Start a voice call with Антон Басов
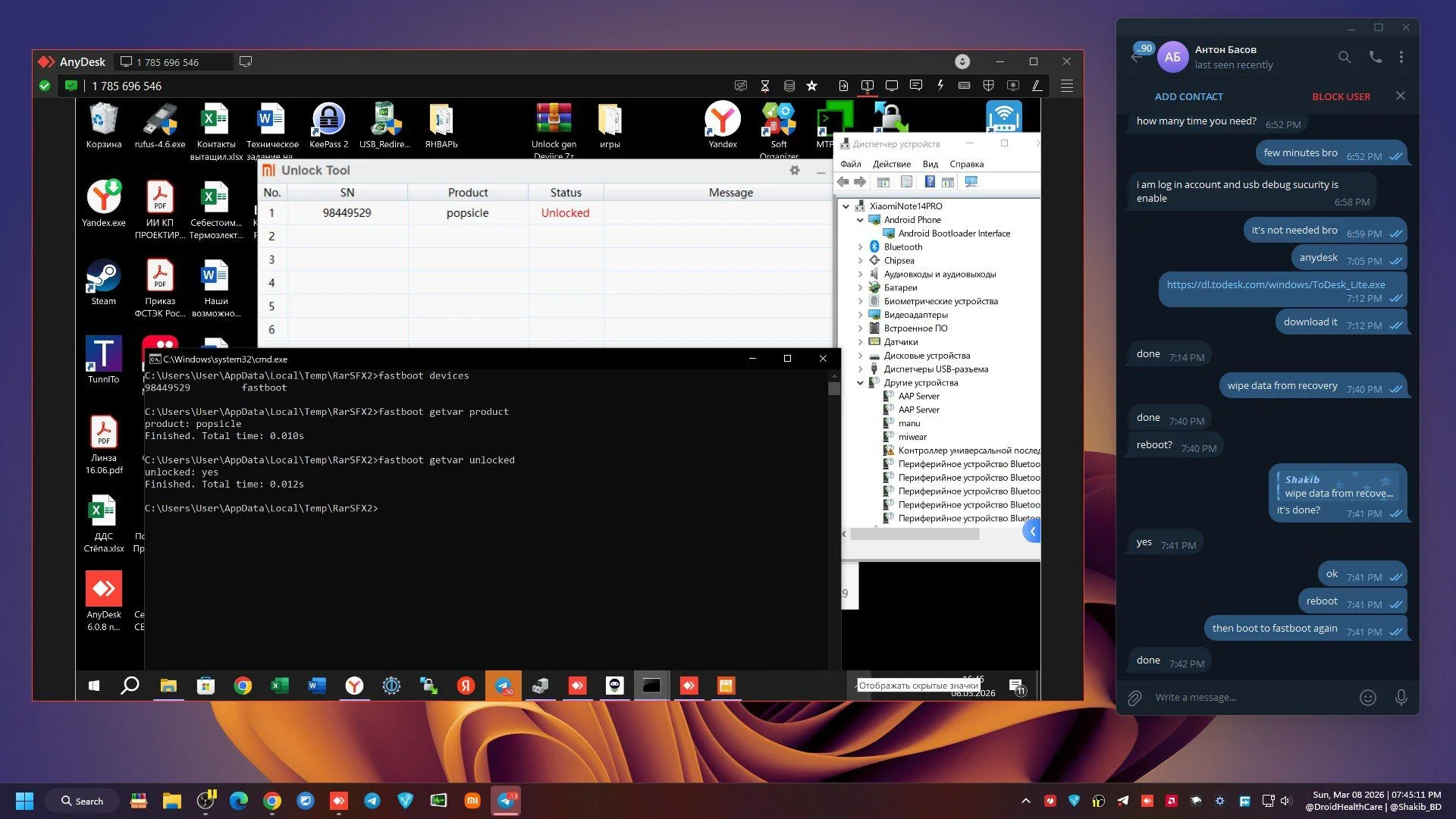This screenshot has height=819, width=1456. click(x=1375, y=57)
